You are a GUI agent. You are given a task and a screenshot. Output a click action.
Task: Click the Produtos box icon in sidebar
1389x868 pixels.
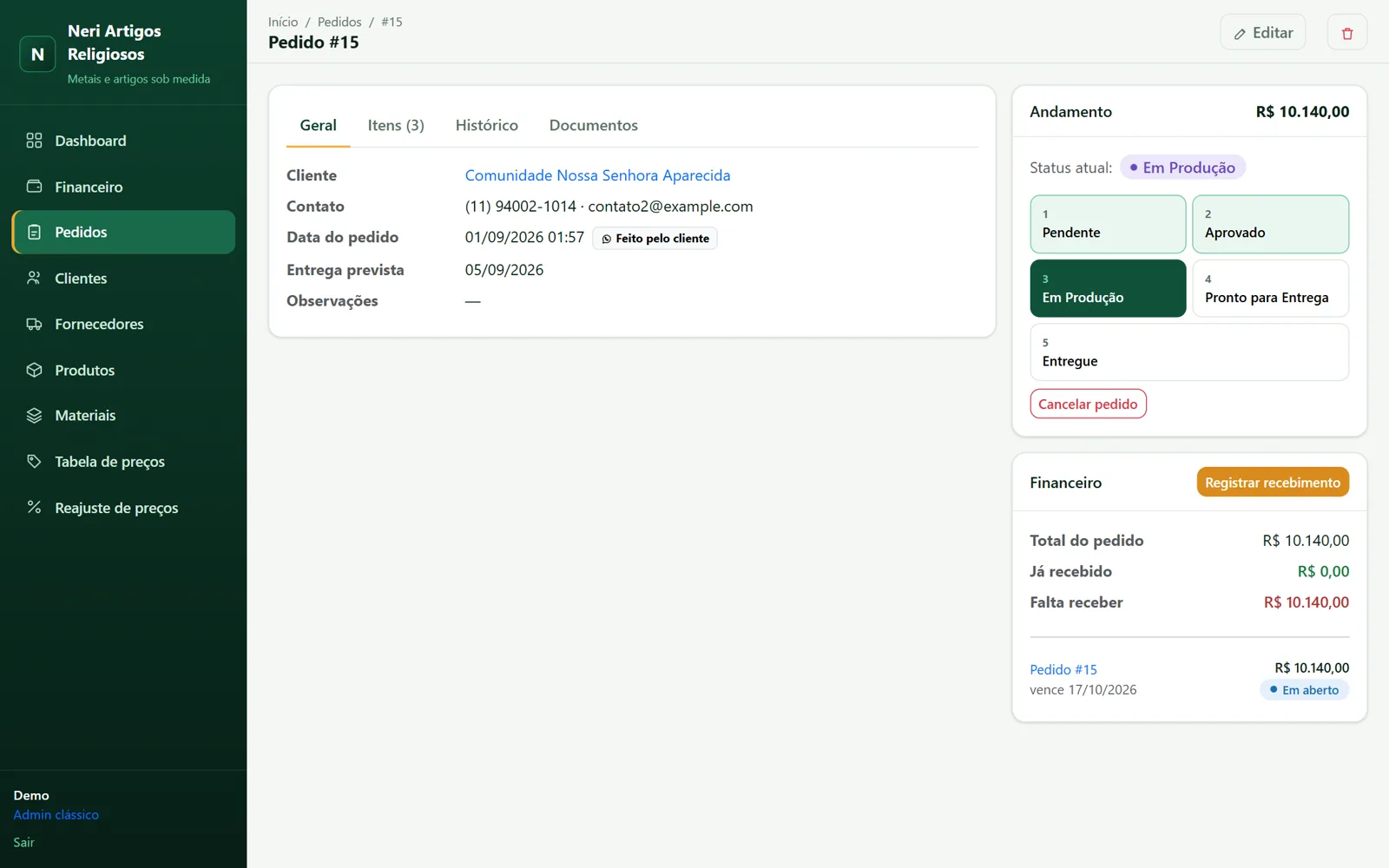[34, 370]
